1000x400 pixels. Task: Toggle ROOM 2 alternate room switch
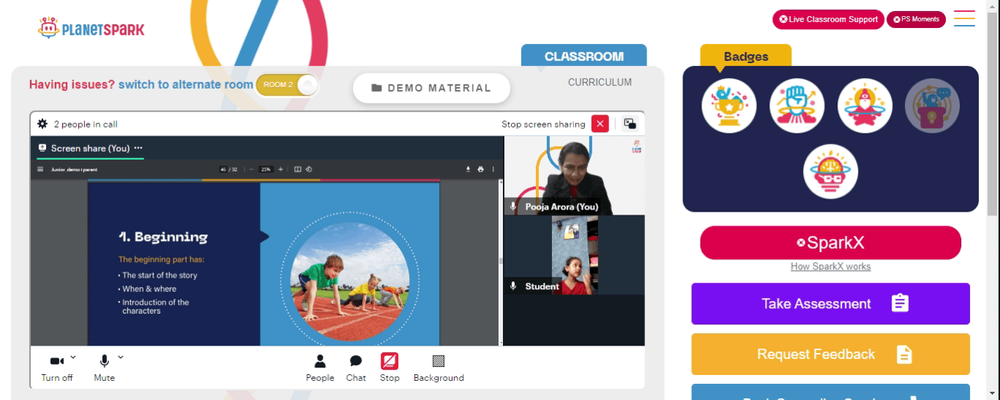(x=287, y=85)
